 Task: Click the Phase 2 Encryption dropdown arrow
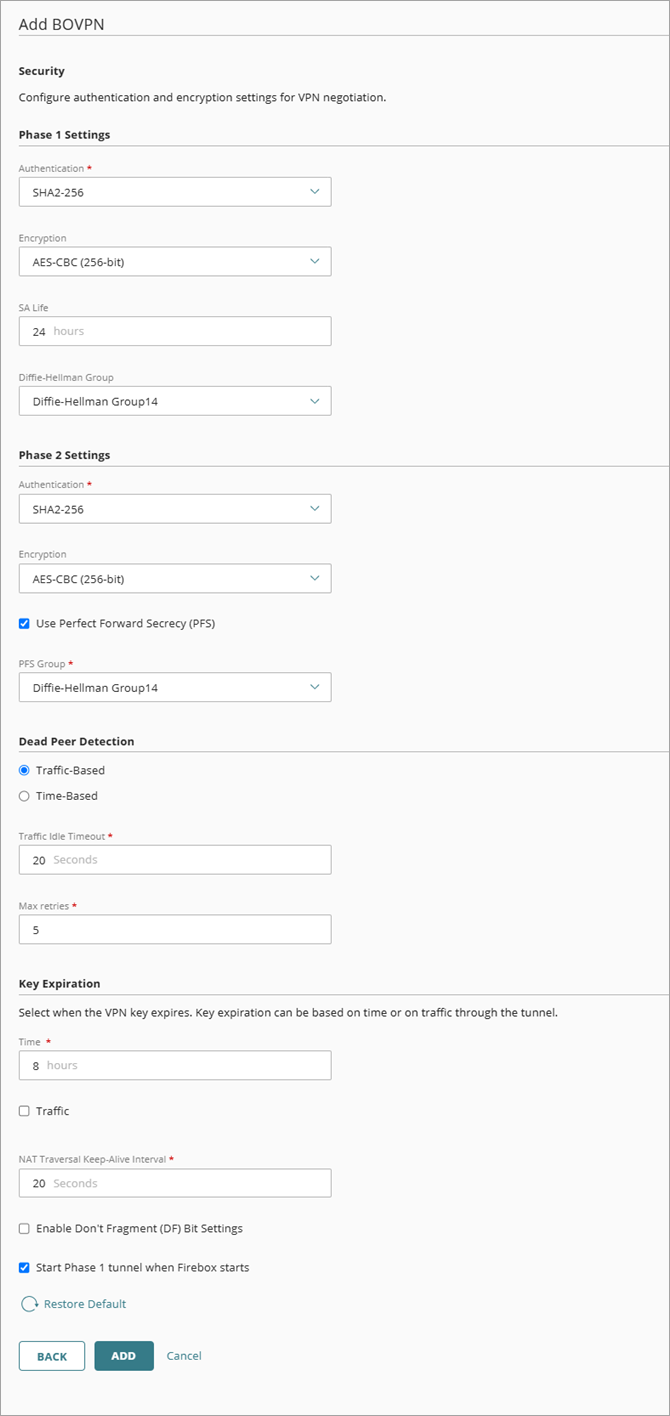click(317, 578)
